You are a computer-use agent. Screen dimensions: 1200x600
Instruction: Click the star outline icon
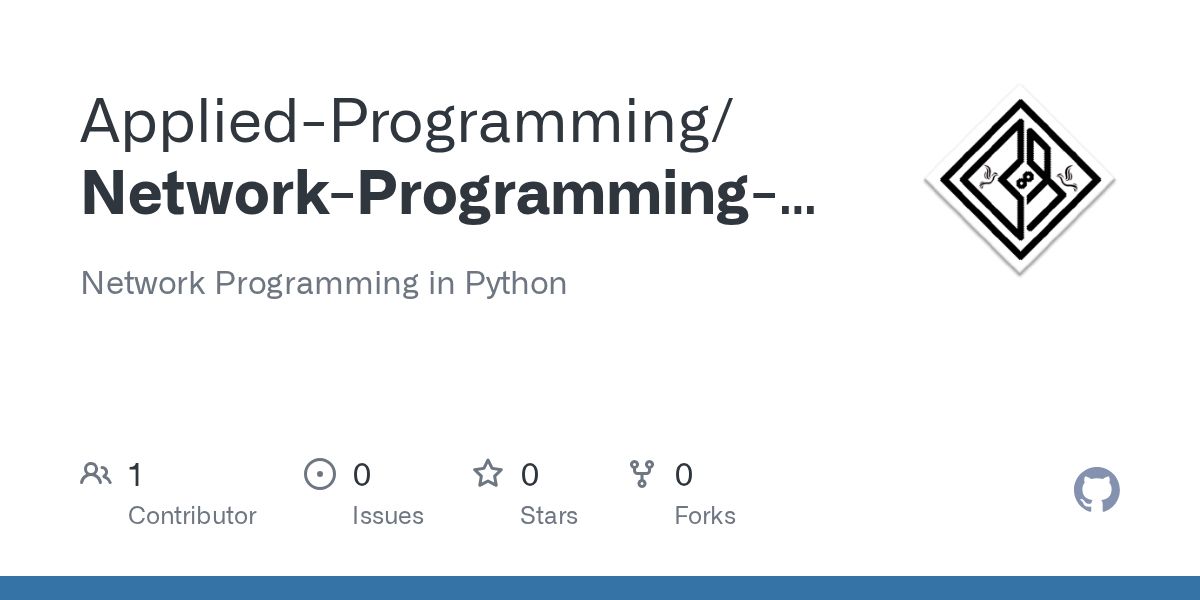pos(488,473)
